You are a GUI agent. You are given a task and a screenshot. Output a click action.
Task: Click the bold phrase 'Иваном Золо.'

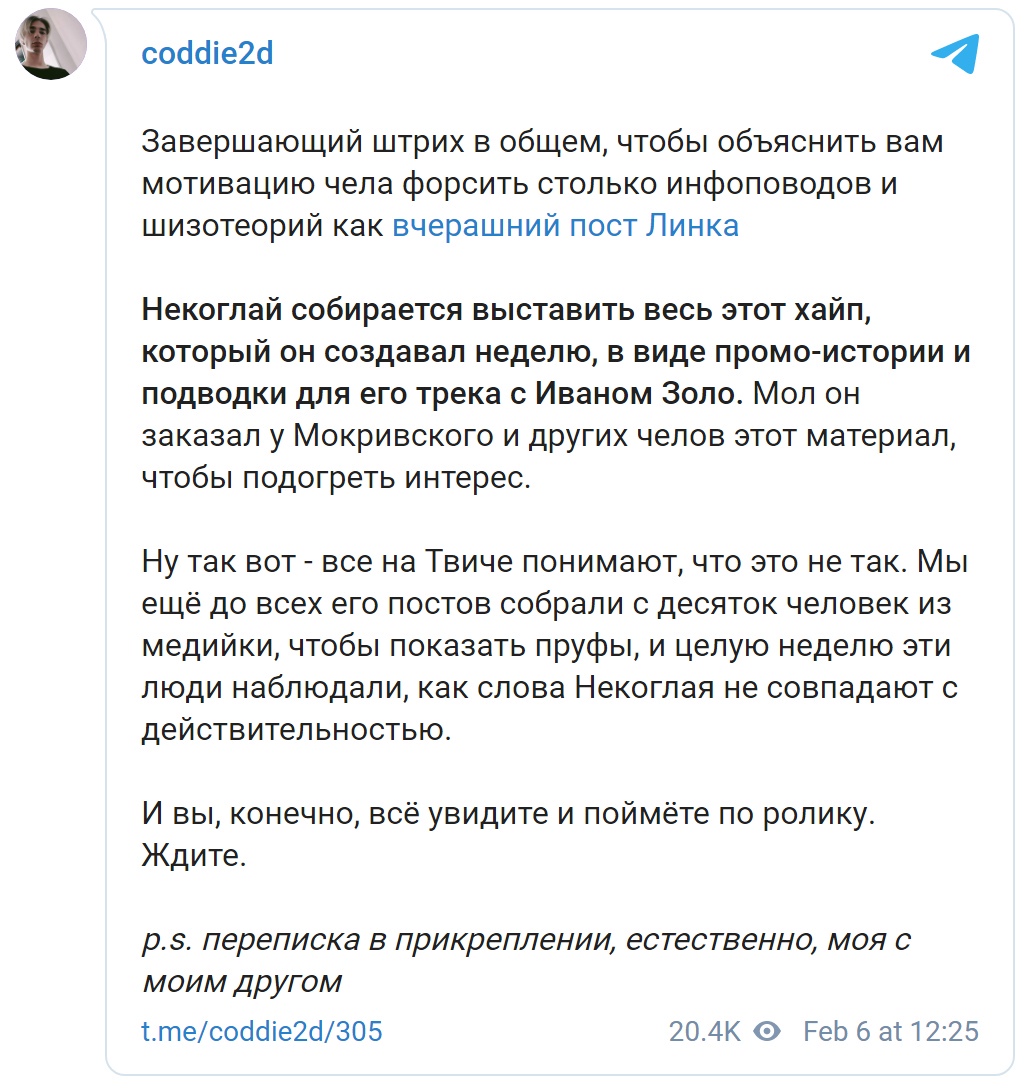pos(636,393)
